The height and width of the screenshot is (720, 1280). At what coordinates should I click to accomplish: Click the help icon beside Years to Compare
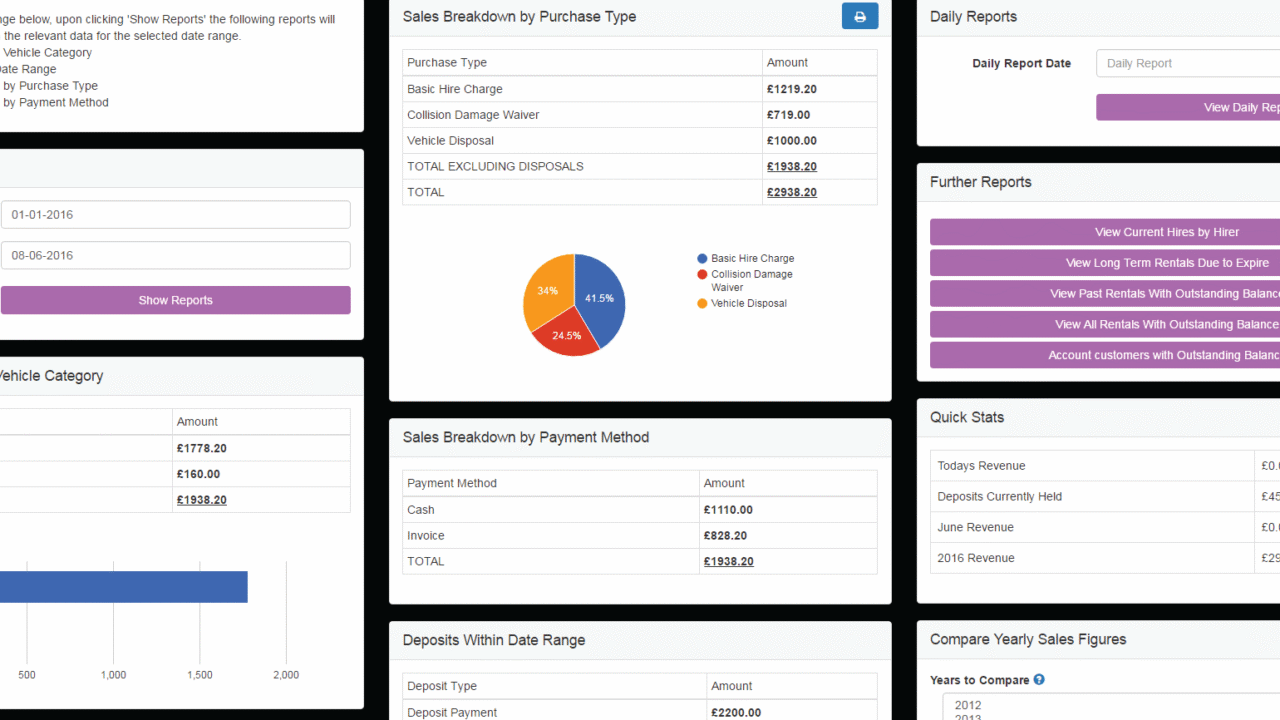[1039, 680]
